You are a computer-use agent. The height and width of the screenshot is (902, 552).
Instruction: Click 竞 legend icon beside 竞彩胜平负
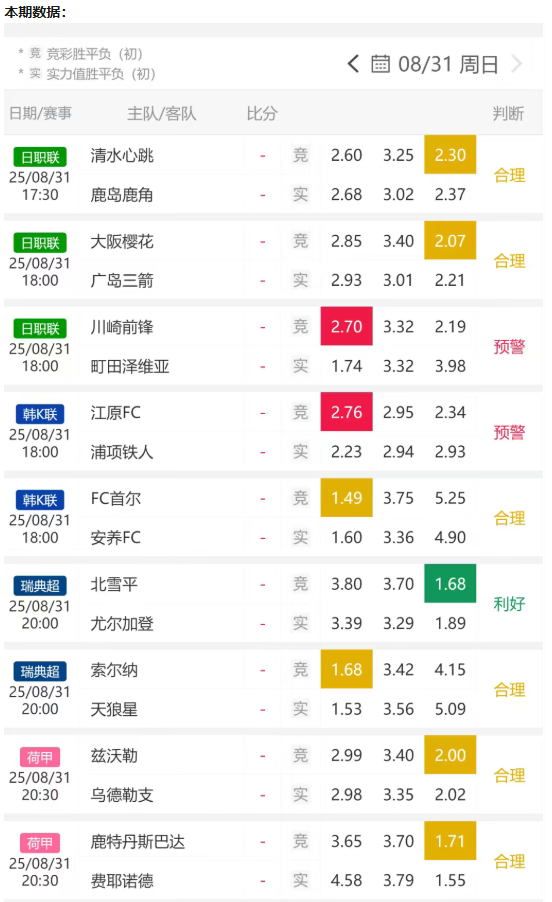coord(36,53)
